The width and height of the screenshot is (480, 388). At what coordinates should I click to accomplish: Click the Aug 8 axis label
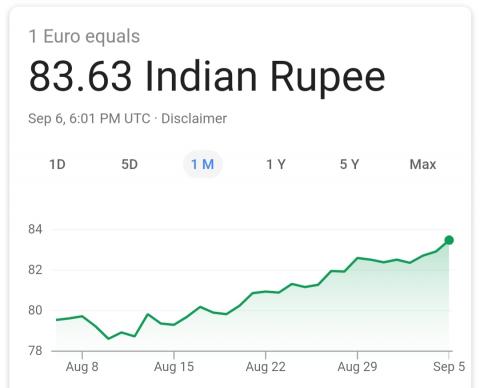(x=82, y=367)
